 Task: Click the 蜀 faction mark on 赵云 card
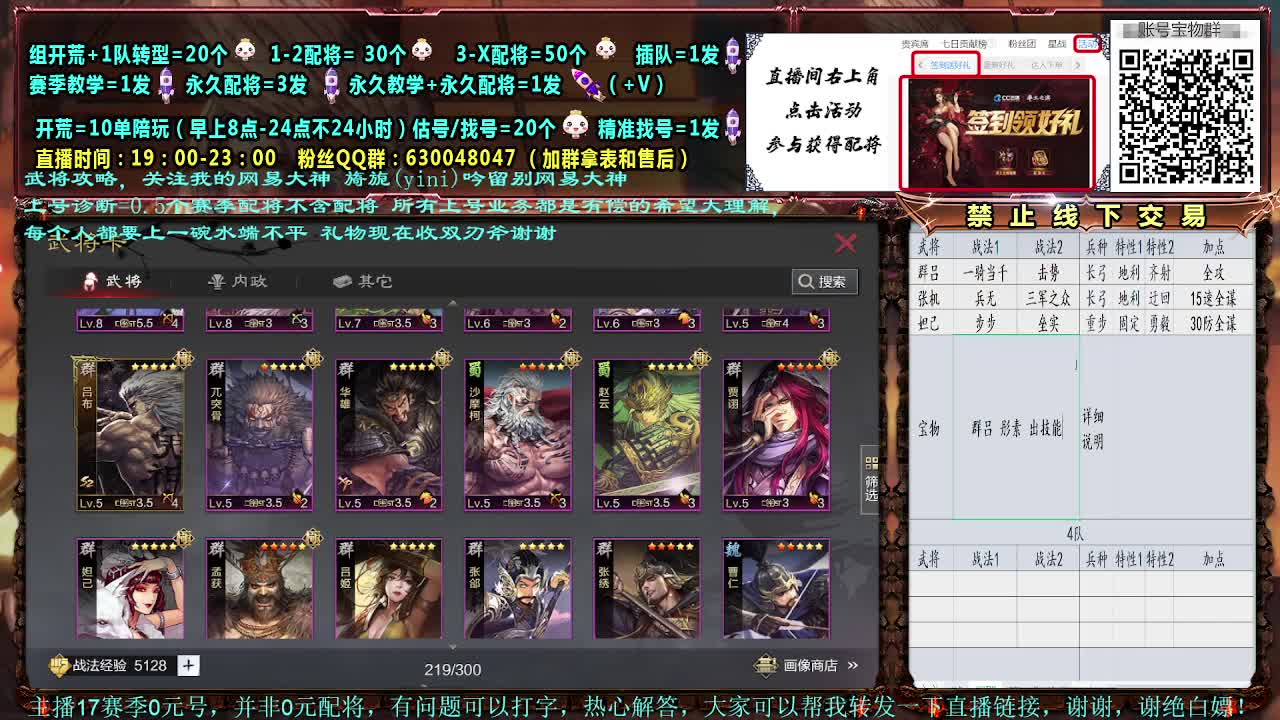tap(603, 371)
